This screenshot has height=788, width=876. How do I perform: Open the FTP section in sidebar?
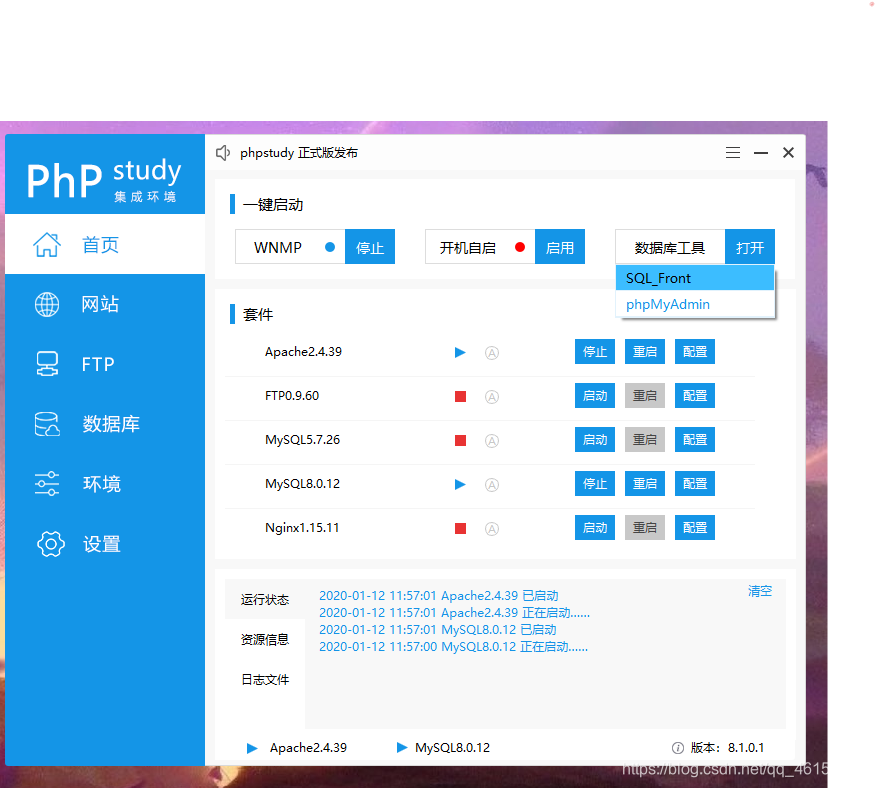(x=105, y=364)
